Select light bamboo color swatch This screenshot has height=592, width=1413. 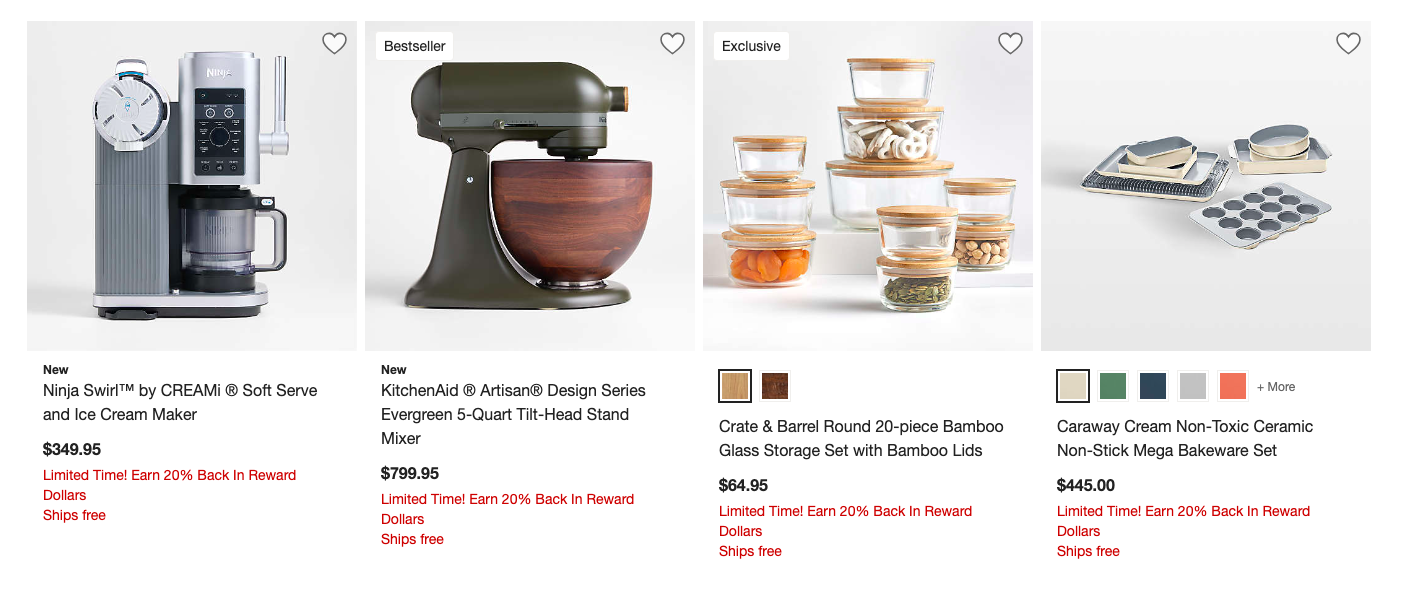coord(735,386)
